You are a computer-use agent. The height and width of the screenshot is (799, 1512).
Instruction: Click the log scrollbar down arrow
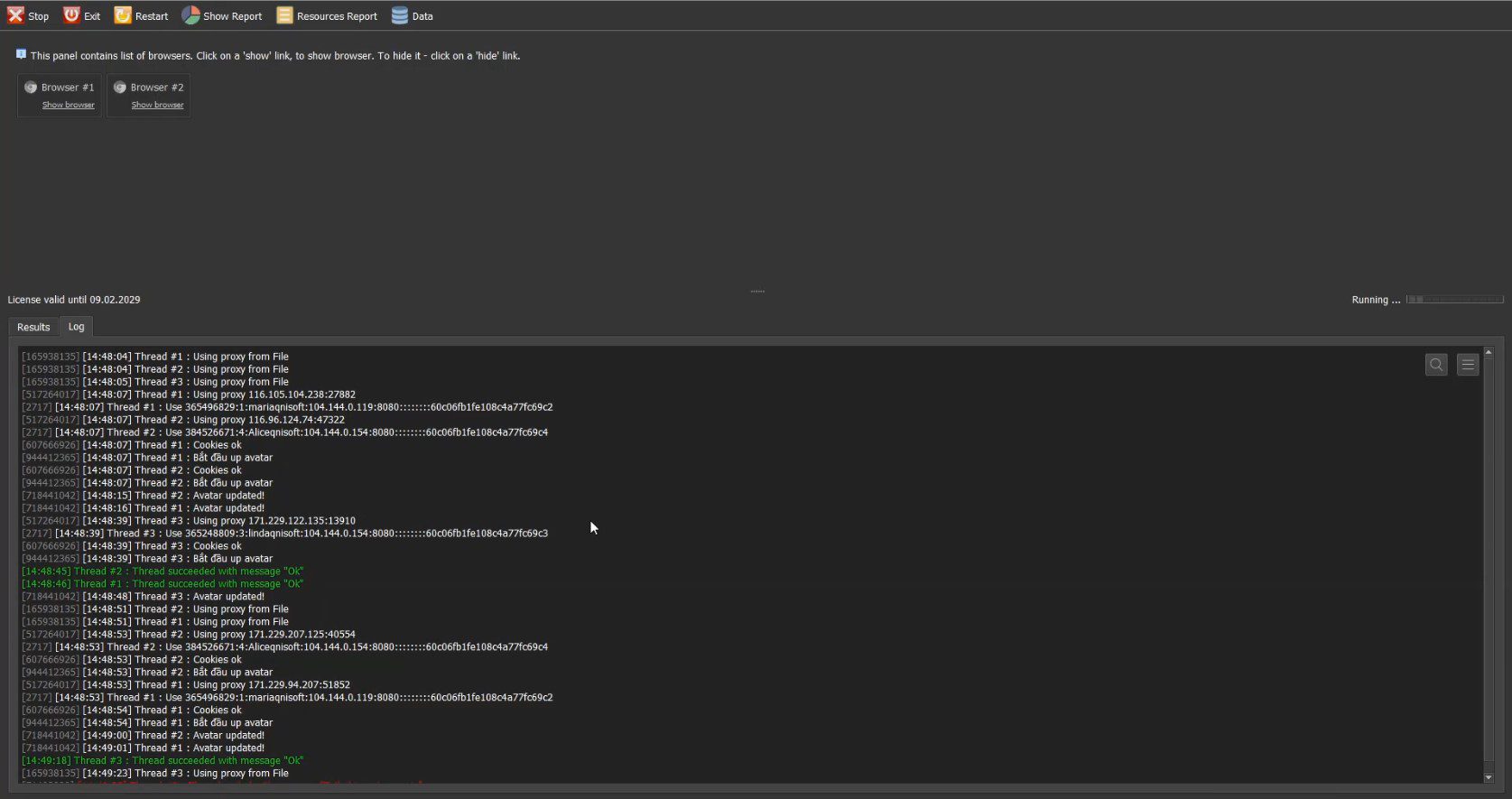pyautogui.click(x=1489, y=777)
